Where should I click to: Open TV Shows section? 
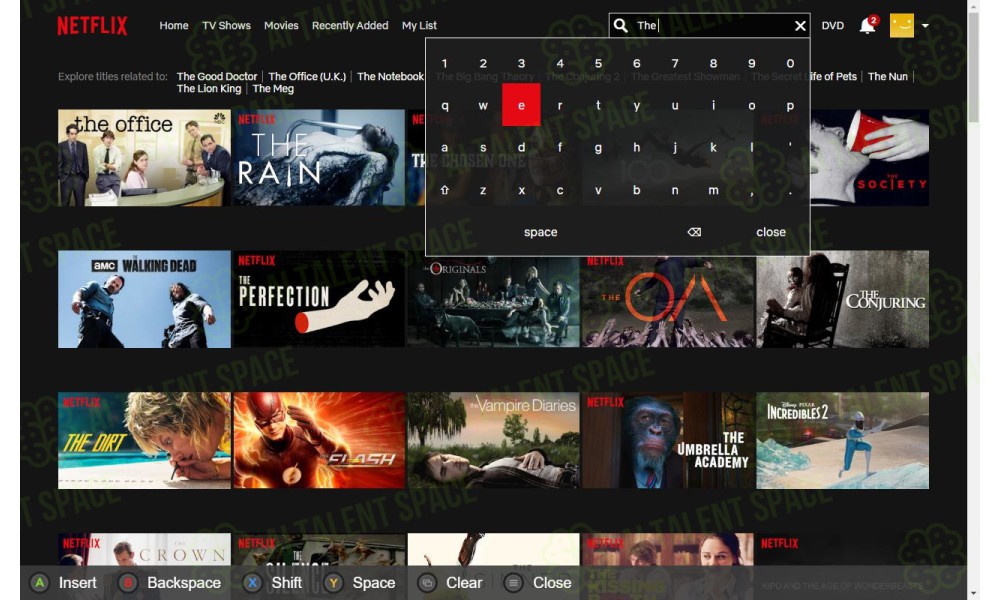tap(226, 26)
